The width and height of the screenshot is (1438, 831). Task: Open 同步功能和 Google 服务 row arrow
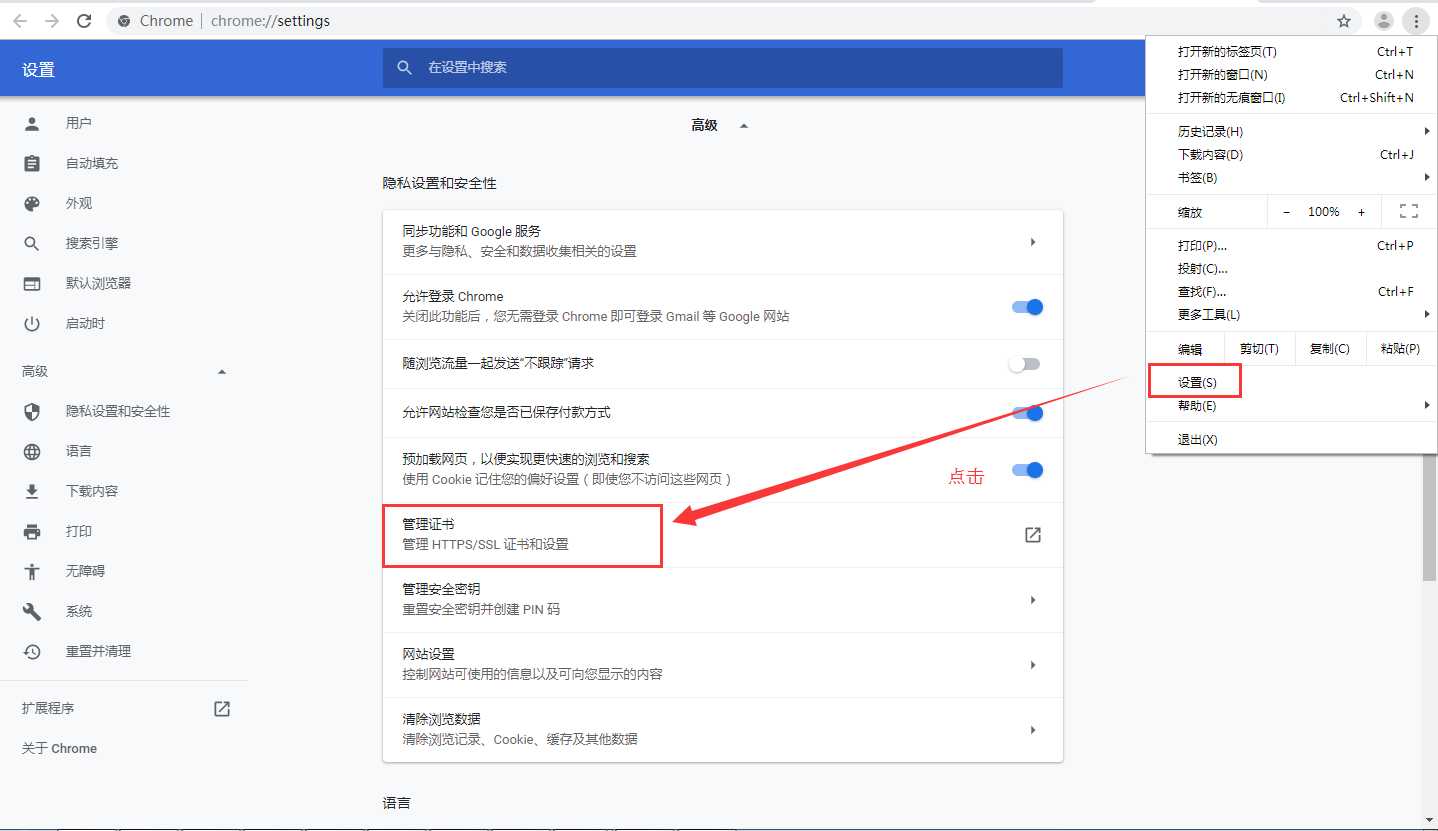tap(1033, 242)
